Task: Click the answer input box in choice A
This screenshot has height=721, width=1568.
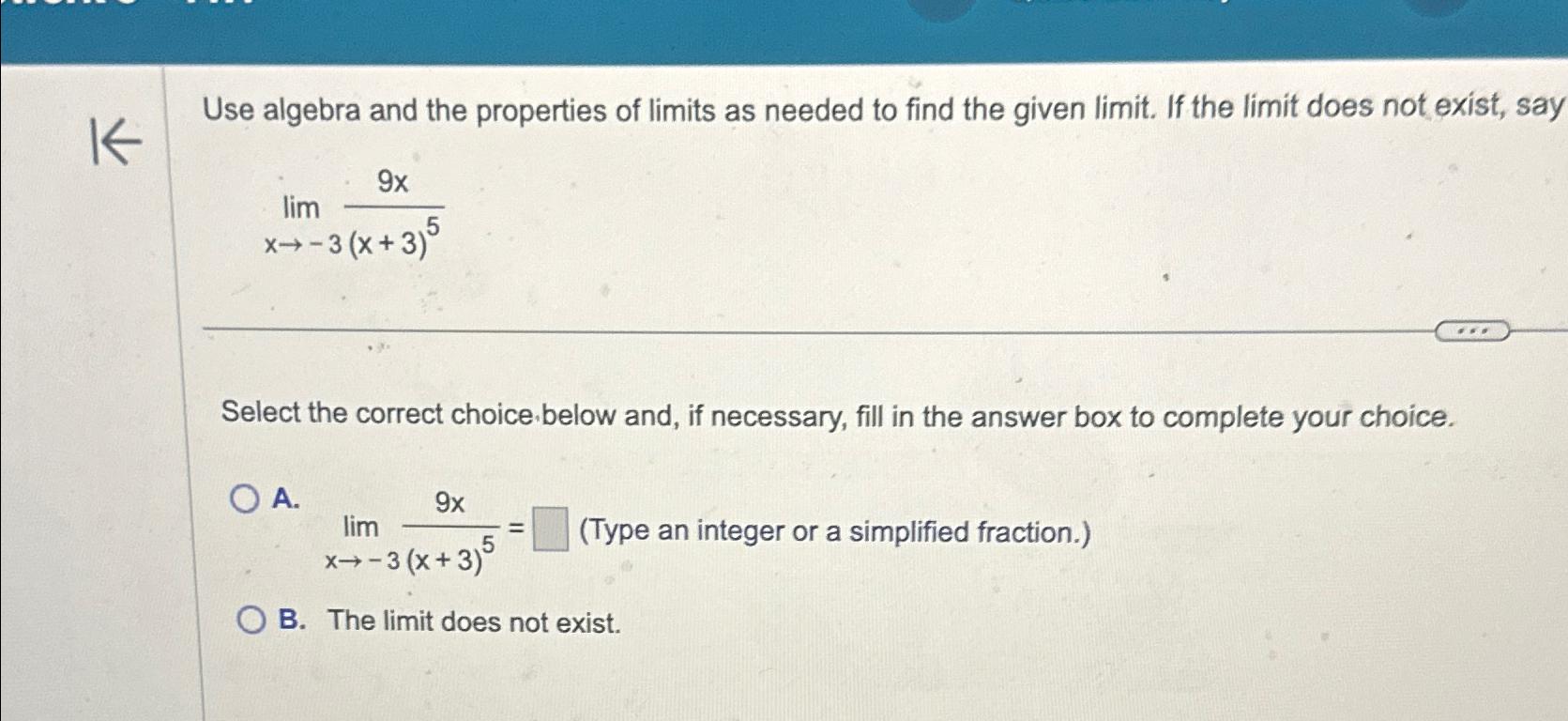Action: pyautogui.click(x=549, y=528)
